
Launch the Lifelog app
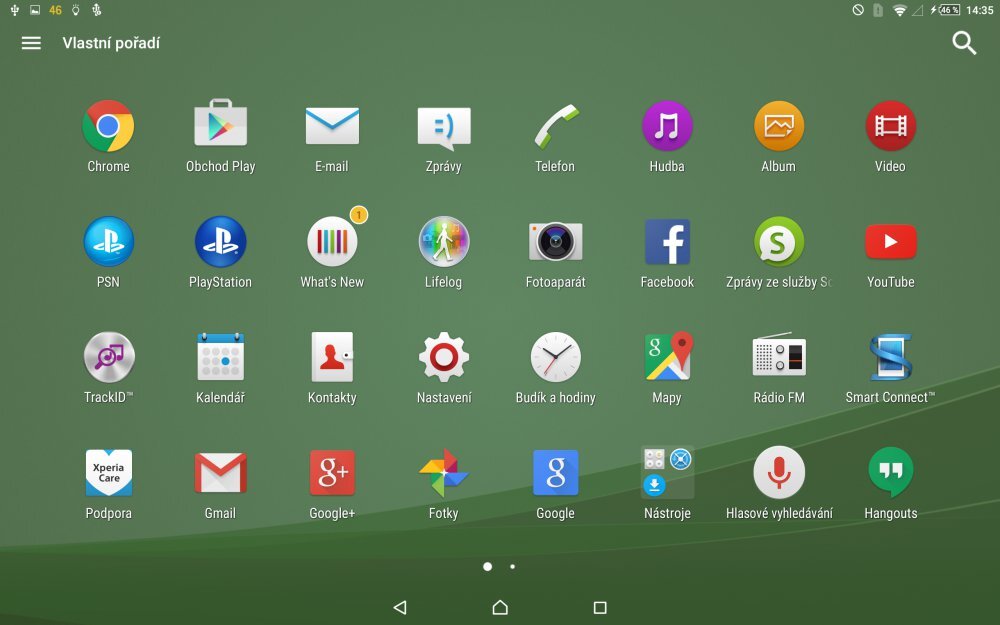click(x=444, y=242)
